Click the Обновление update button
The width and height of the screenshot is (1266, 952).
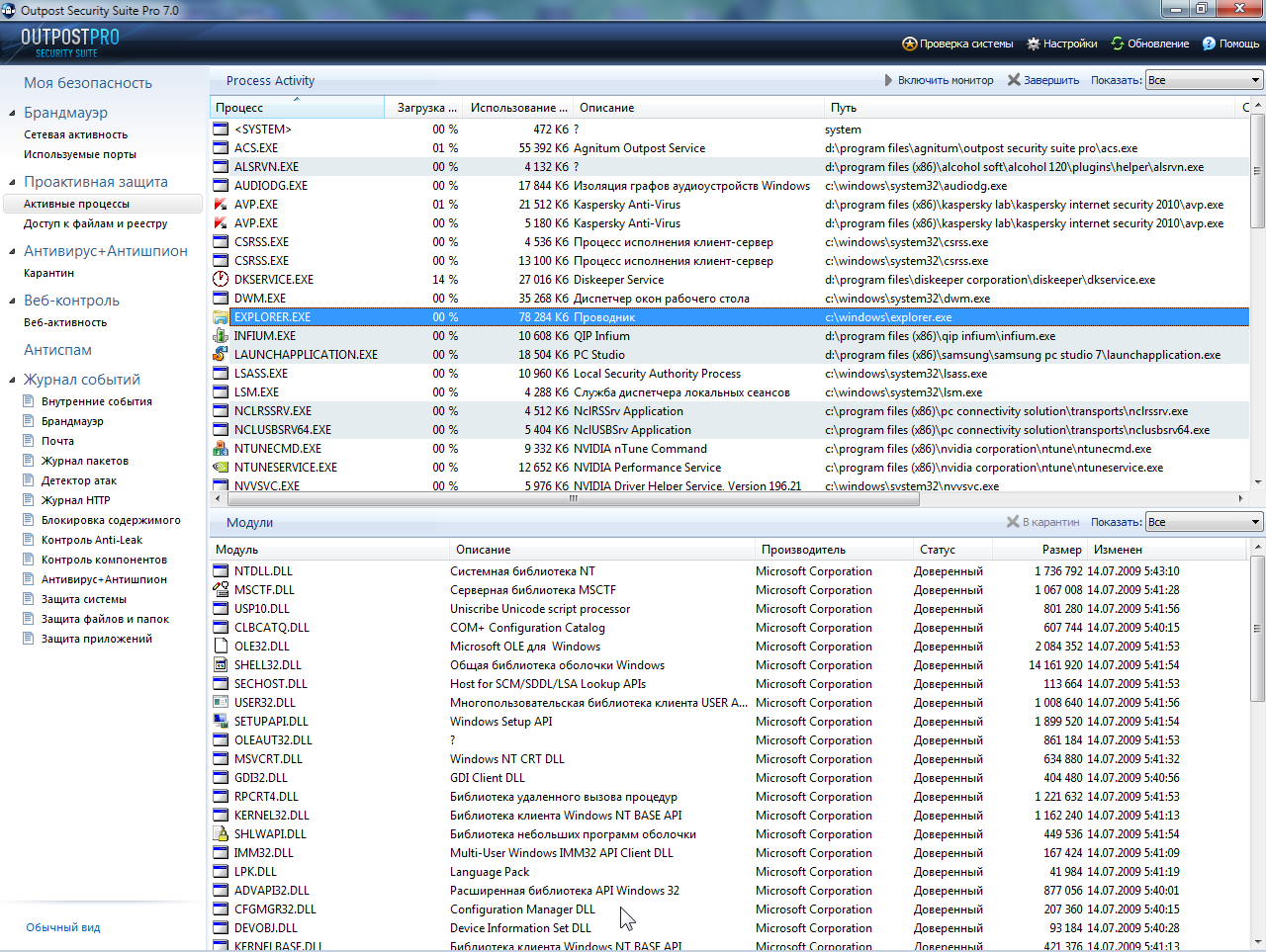tap(1149, 43)
